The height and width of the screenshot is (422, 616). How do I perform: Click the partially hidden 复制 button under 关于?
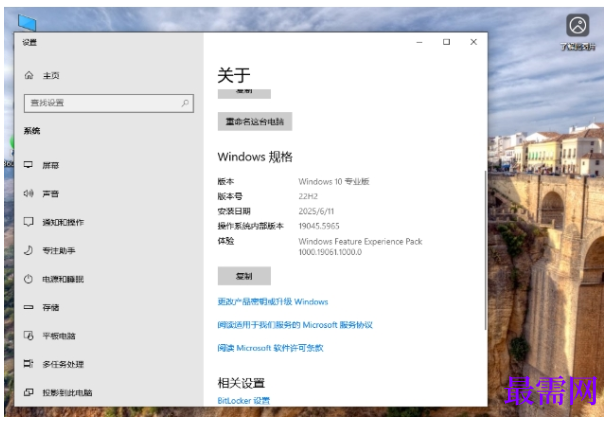tap(244, 94)
